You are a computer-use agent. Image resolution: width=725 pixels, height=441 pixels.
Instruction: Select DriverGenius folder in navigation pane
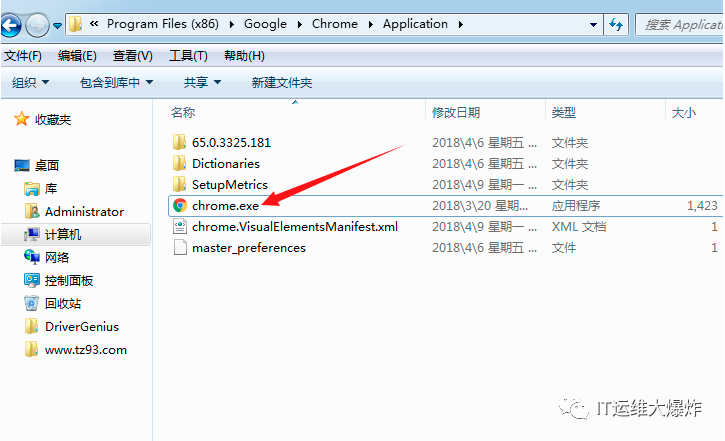[x=82, y=327]
